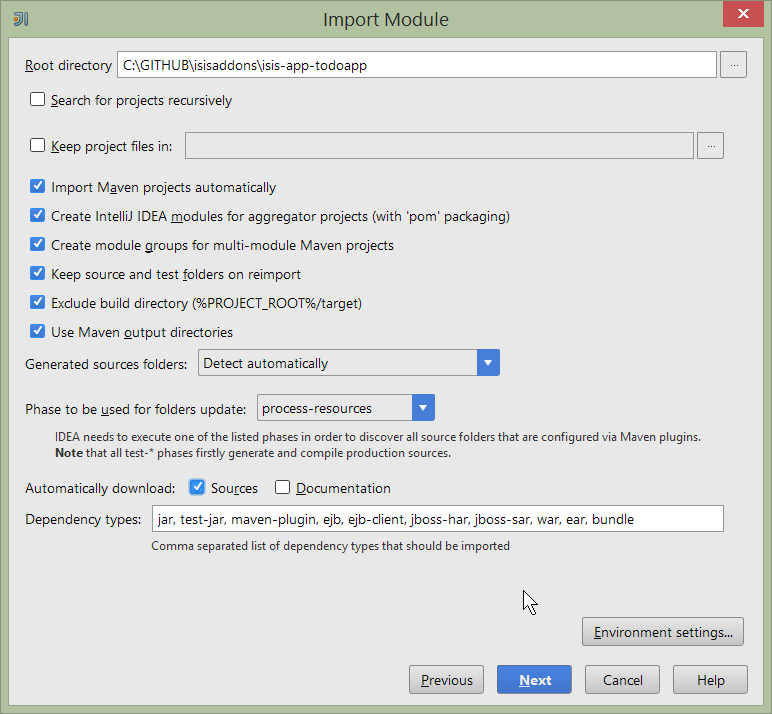Uncheck automatic download of Sources
The width and height of the screenshot is (772, 714).
pos(198,488)
